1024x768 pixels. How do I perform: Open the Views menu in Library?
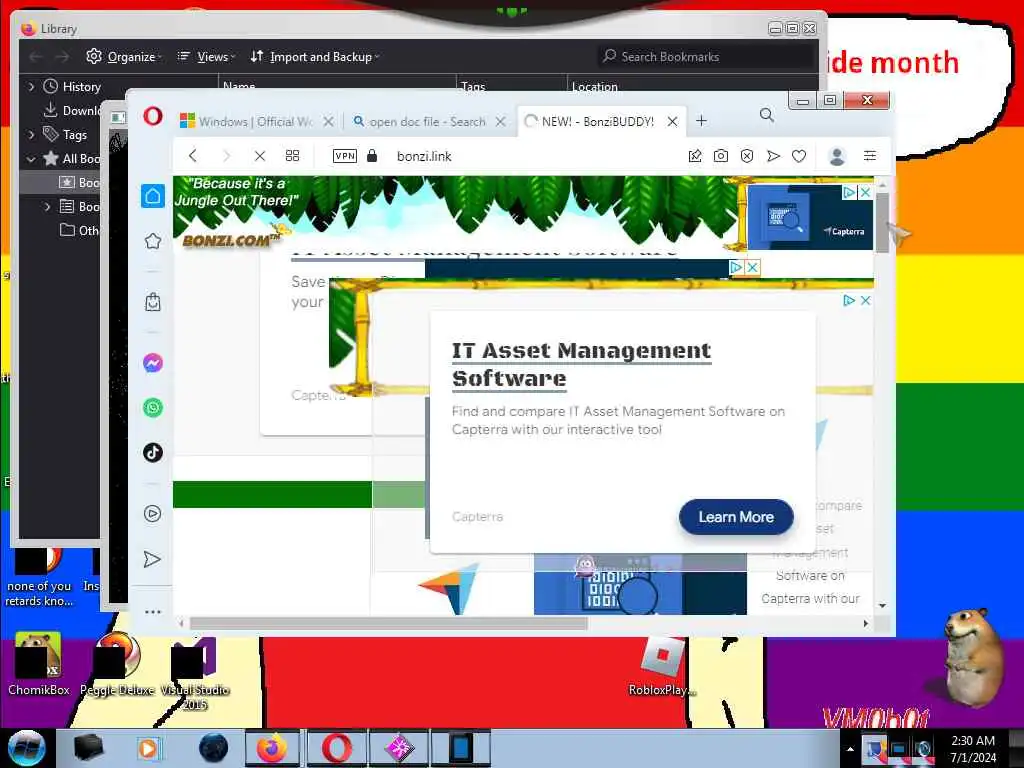(206, 57)
